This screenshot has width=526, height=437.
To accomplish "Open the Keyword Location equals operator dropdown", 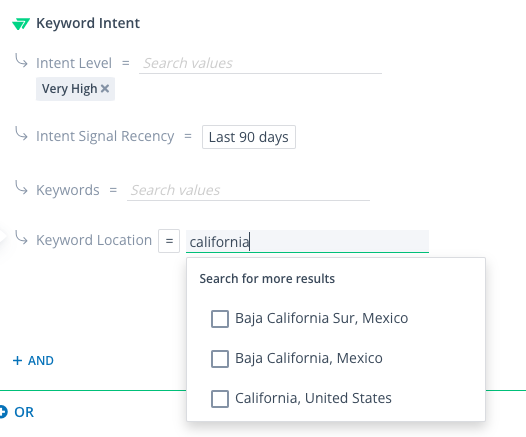I will click(169, 241).
